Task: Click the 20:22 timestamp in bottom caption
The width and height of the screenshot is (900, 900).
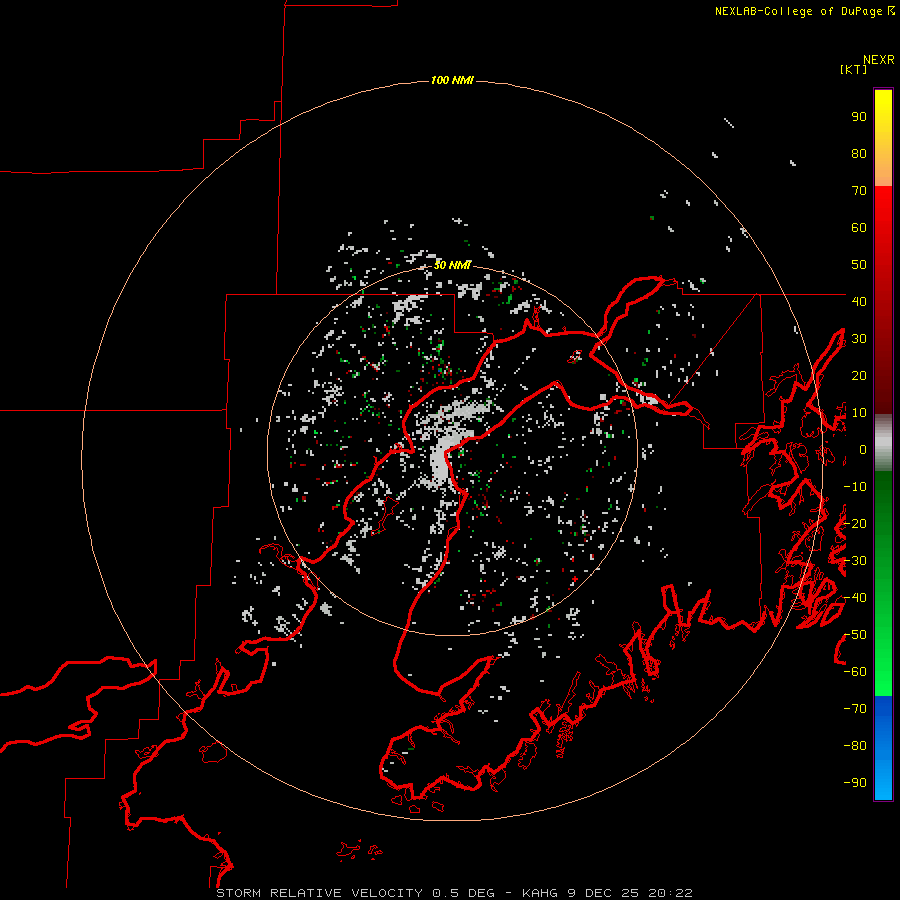Action: point(670,893)
